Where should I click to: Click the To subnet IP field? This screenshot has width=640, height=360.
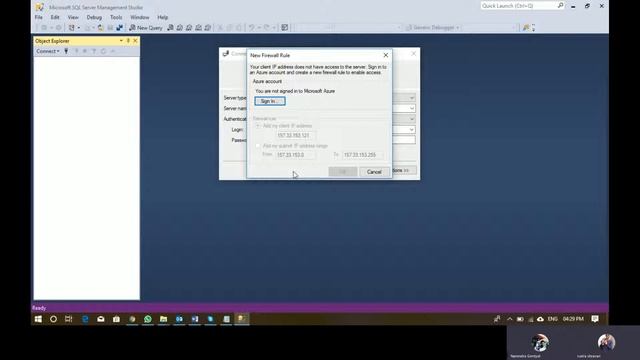tap(362, 155)
